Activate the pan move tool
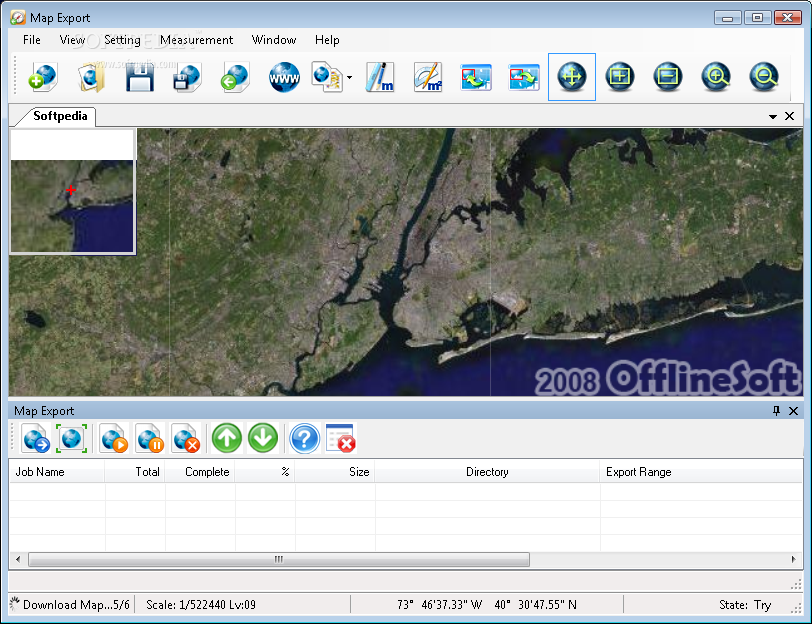Screen dimensions: 812x624 [x=572, y=77]
